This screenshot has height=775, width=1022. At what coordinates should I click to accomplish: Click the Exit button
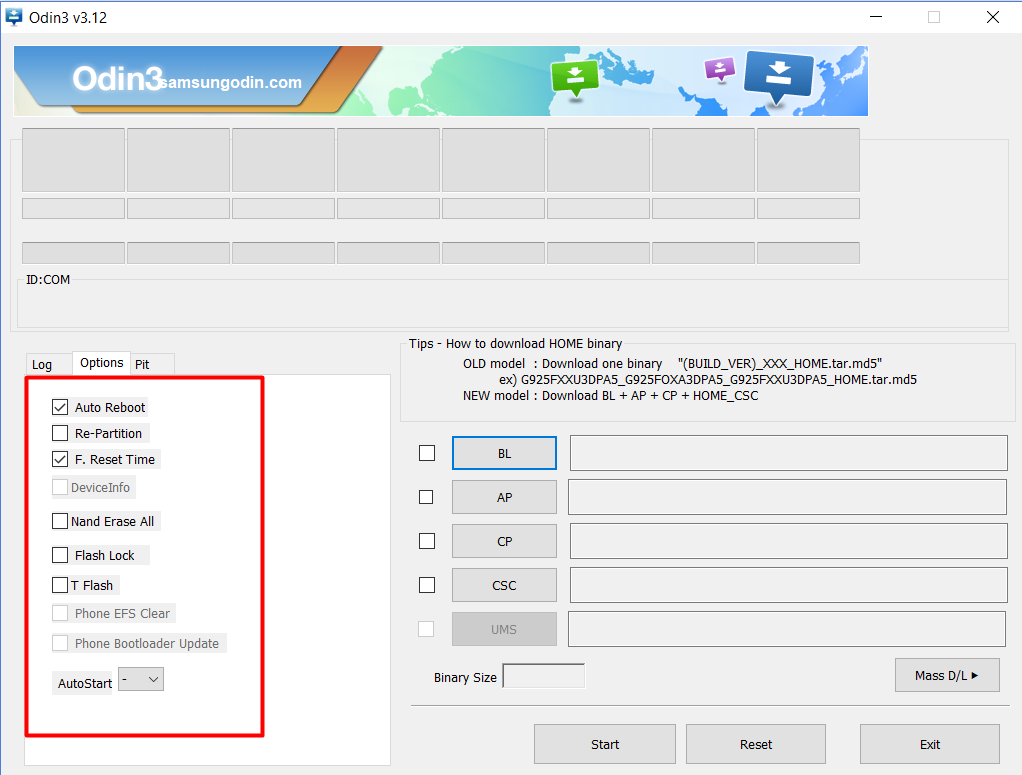930,744
